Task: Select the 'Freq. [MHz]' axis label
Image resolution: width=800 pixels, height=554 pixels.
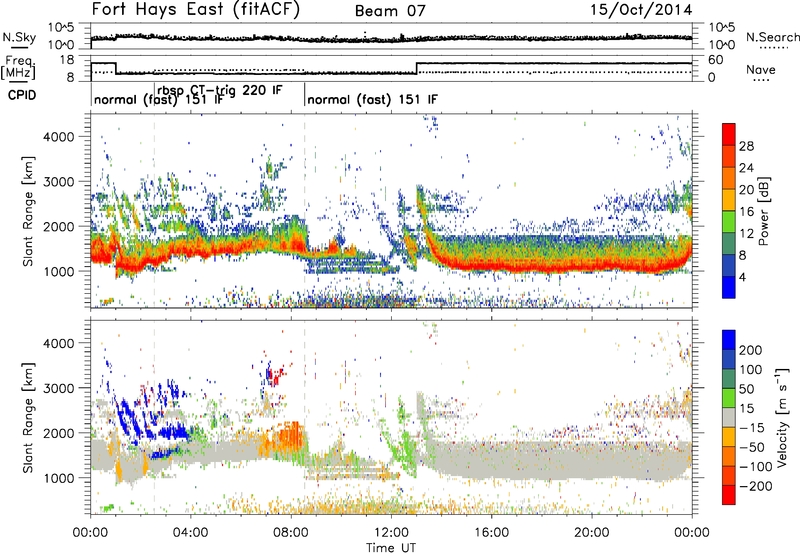Action: click(18, 67)
